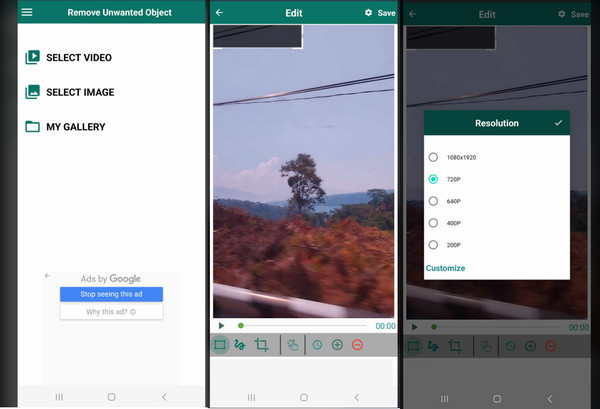The image size is (600, 409).
Task: Click the small back arrow in the ad panel
Action: pyautogui.click(x=47, y=275)
